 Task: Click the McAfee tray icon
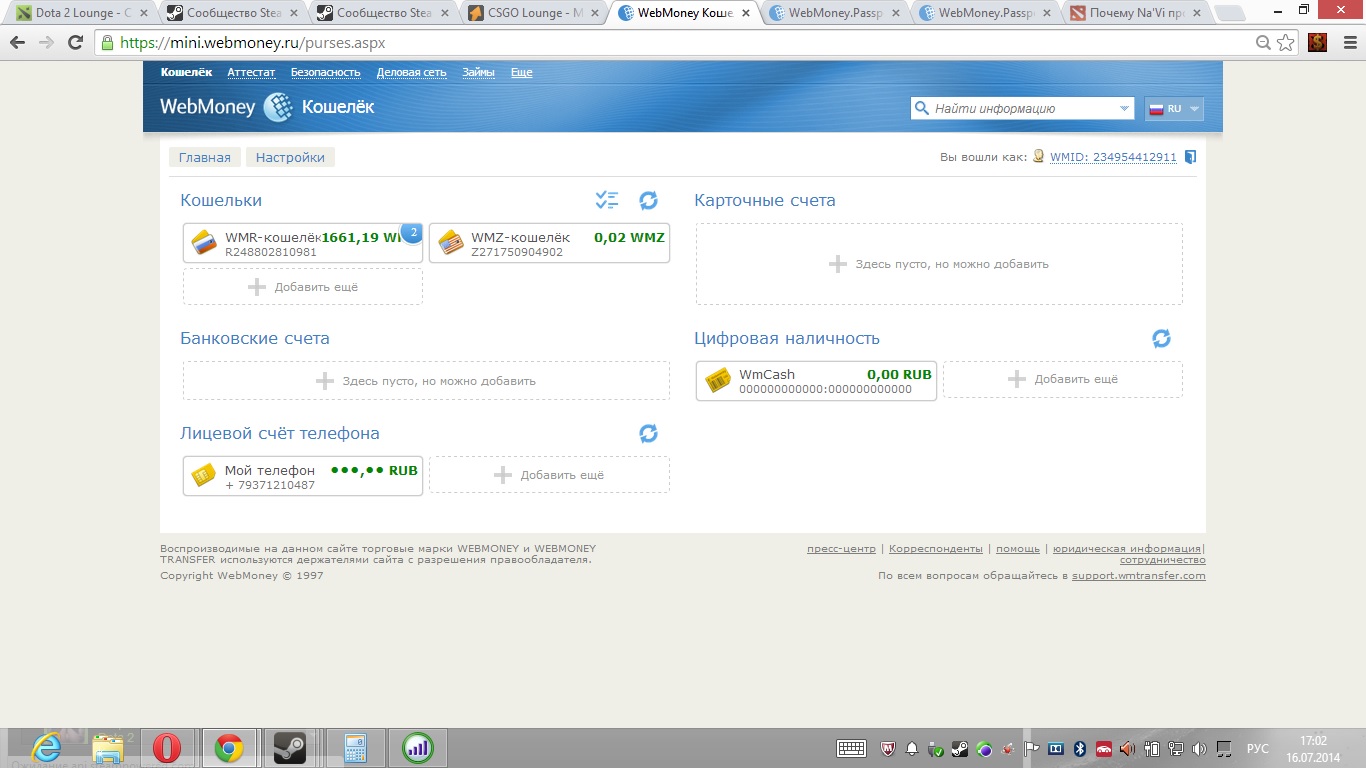[x=887, y=748]
